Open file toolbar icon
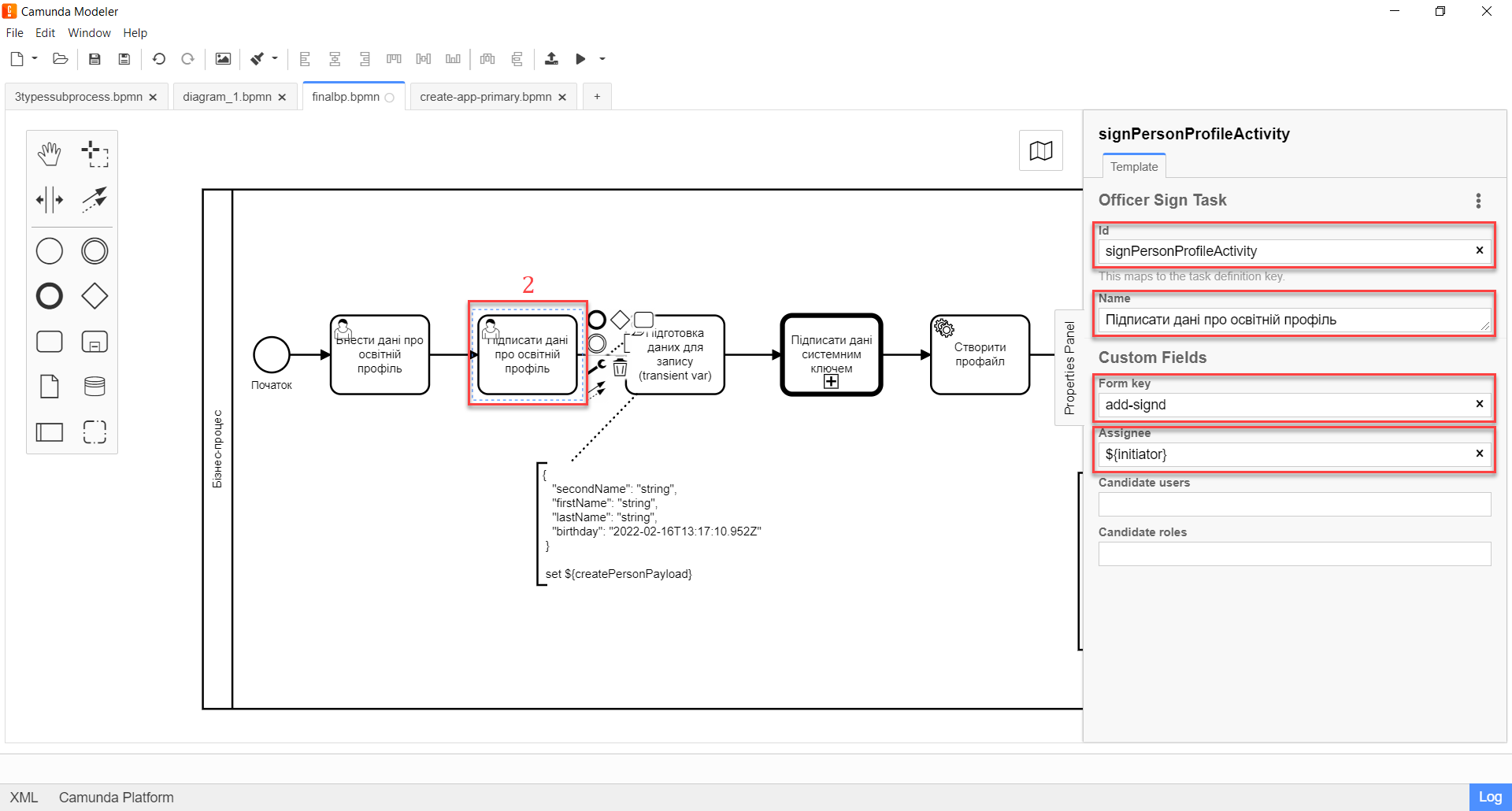1512x811 pixels. click(60, 59)
